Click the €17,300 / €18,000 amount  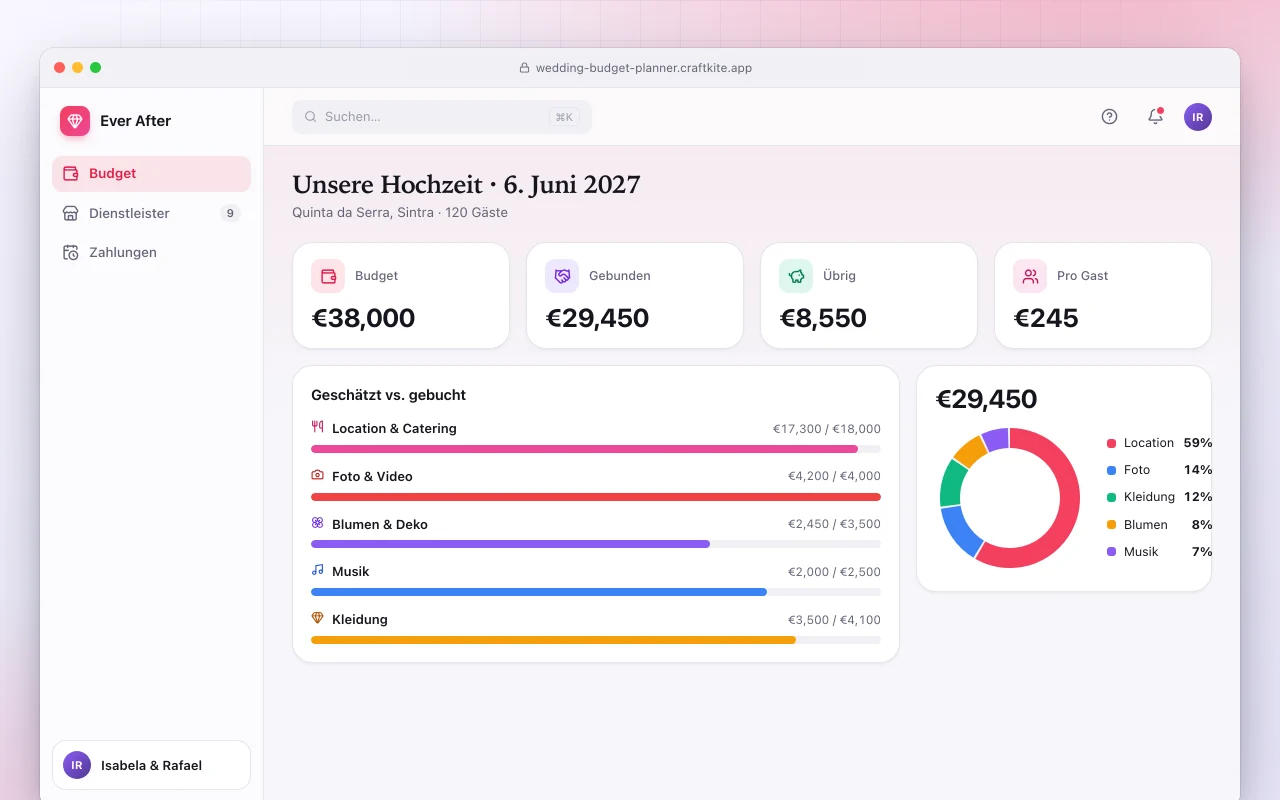coord(827,428)
